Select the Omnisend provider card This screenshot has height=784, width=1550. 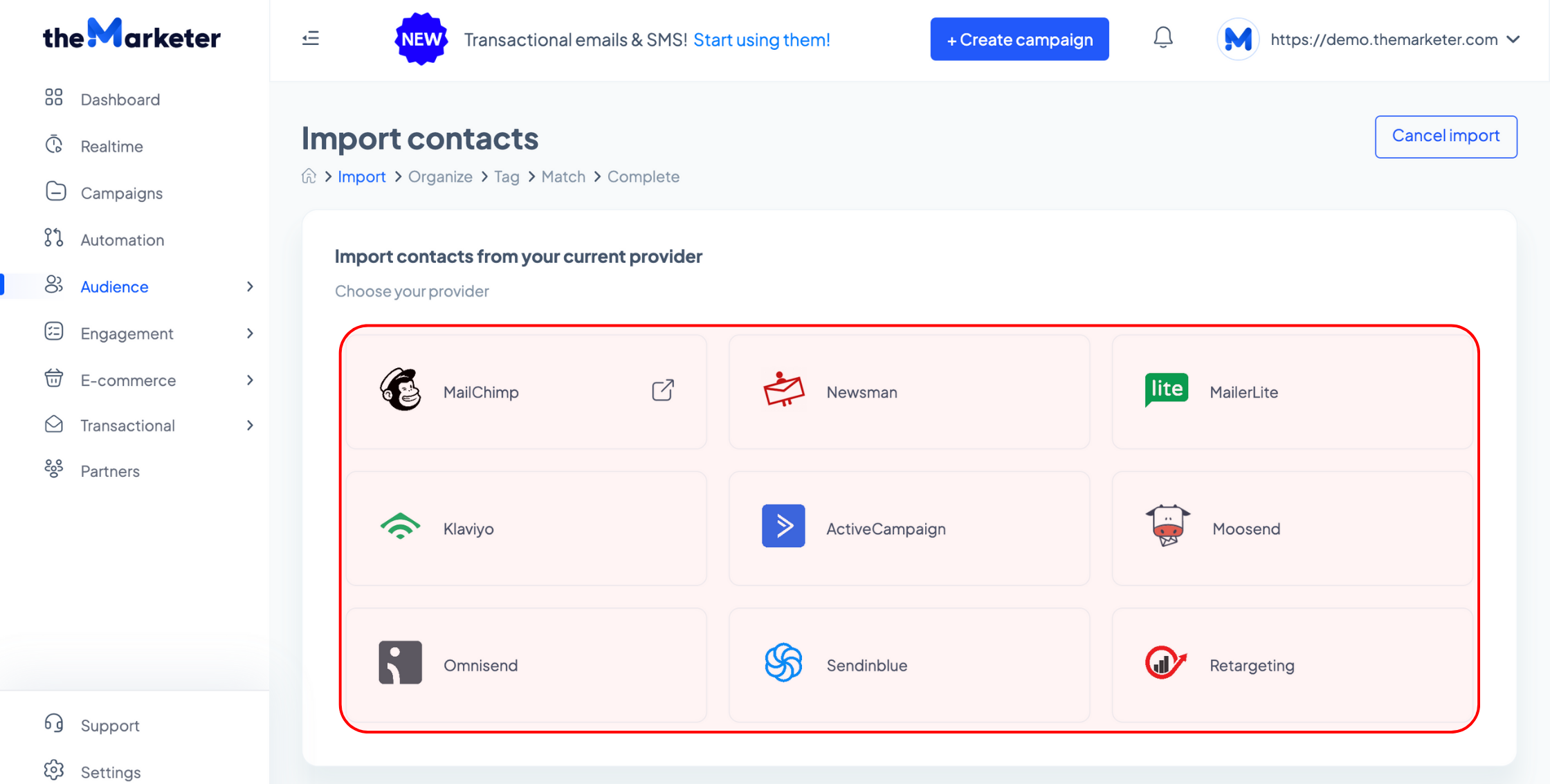click(x=527, y=665)
